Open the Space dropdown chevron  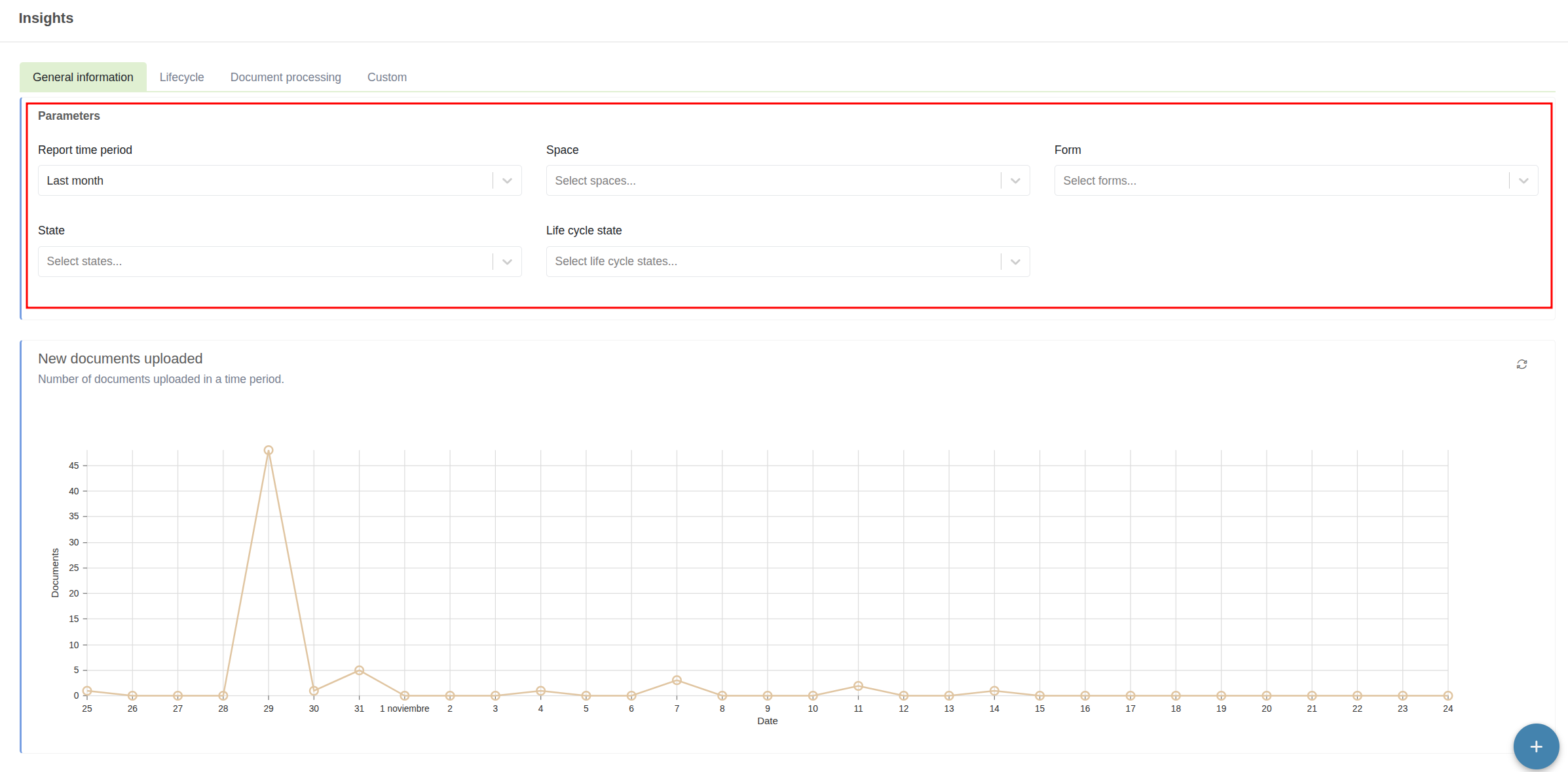point(1015,181)
